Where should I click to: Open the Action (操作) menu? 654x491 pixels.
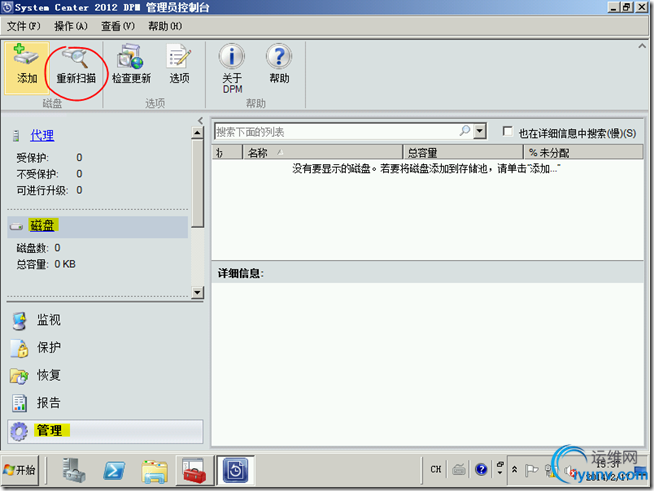pos(71,26)
